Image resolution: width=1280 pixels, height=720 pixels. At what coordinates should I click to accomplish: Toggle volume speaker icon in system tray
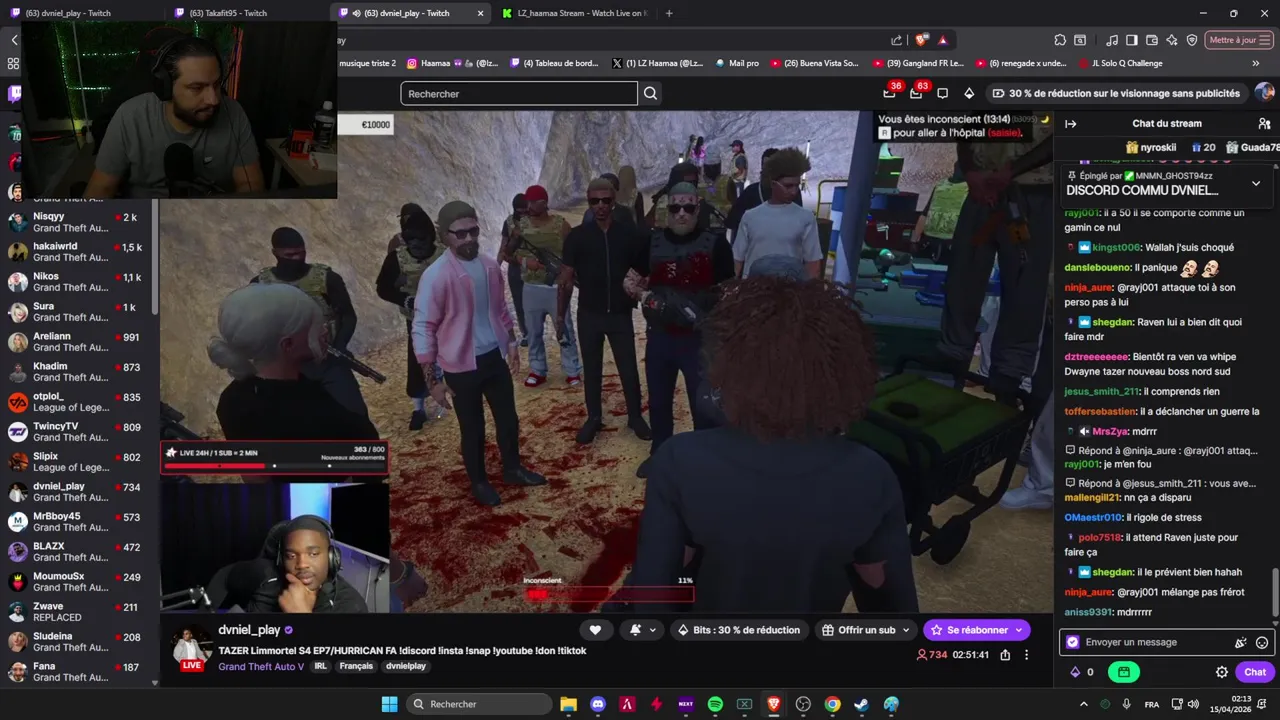pyautogui.click(x=1193, y=704)
